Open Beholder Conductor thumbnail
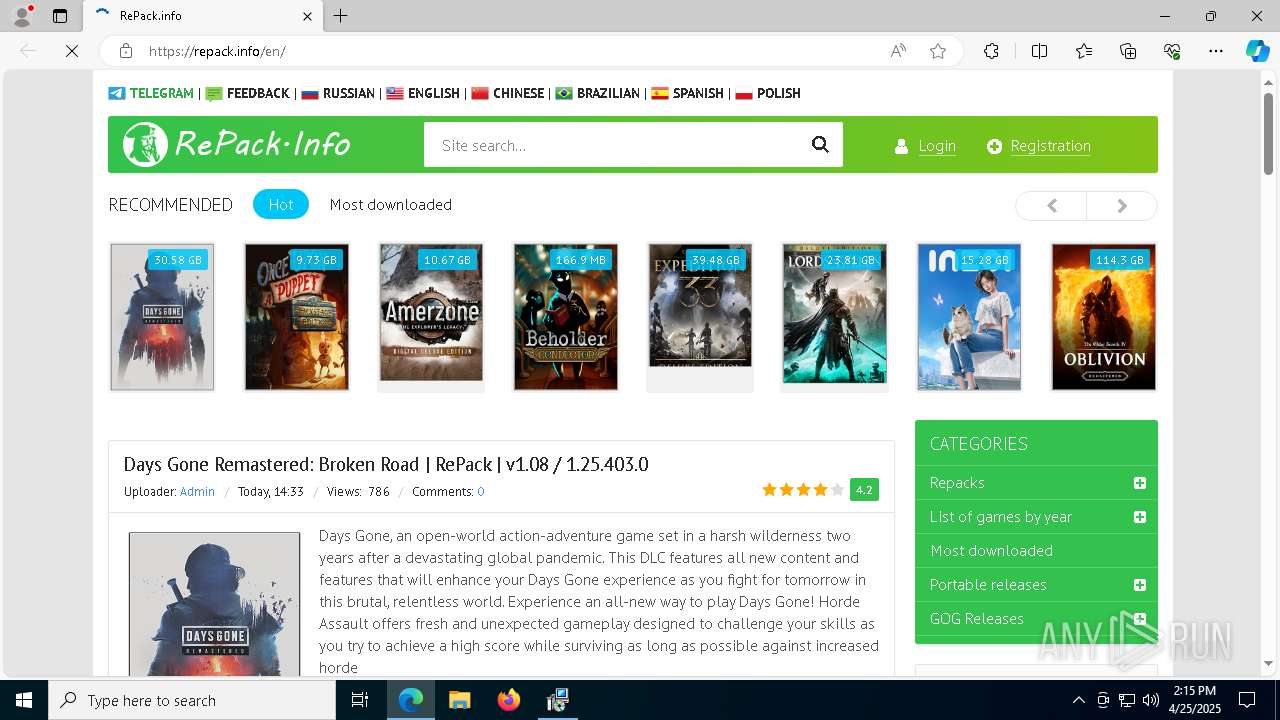 point(566,317)
